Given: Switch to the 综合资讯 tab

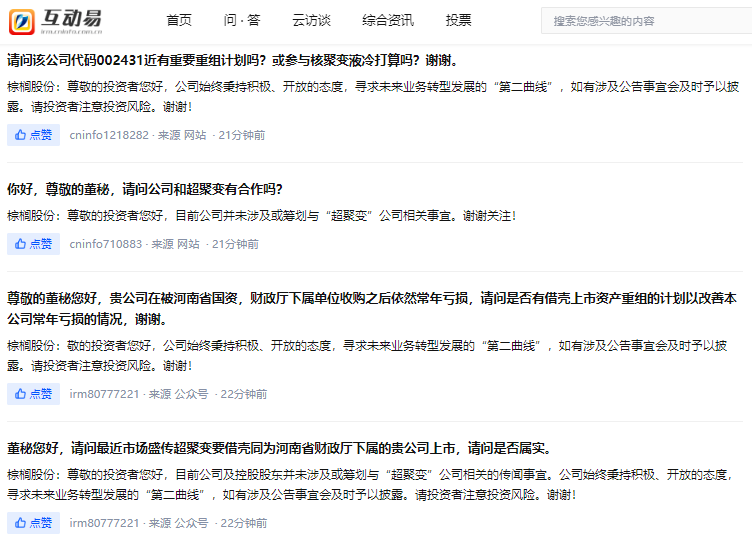Looking at the screenshot, I should (388, 20).
